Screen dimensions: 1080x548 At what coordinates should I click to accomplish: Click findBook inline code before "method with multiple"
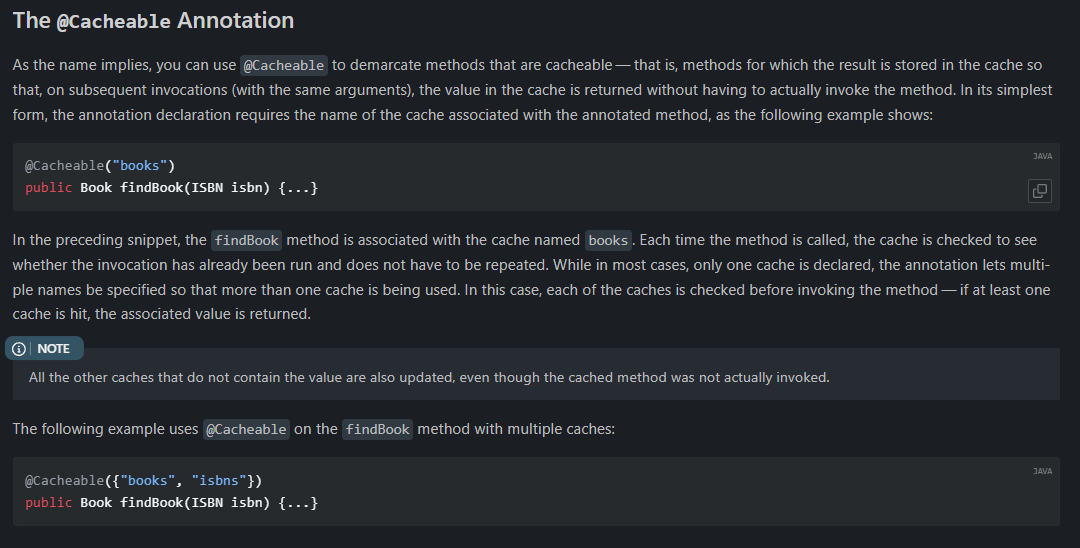point(377,429)
